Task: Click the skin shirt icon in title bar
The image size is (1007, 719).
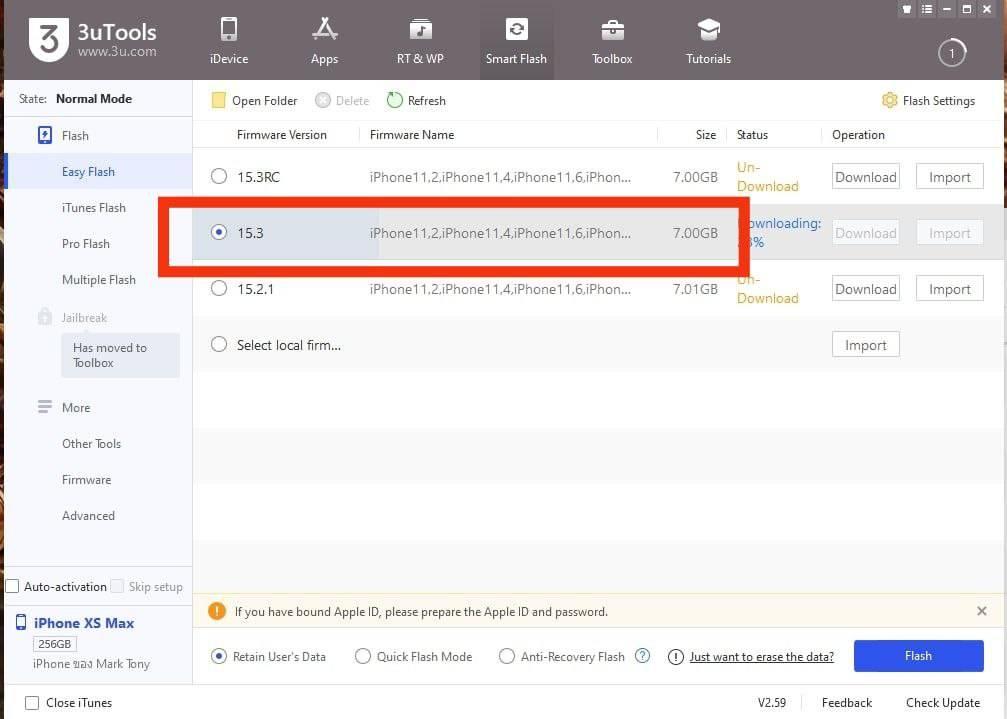Action: point(907,9)
